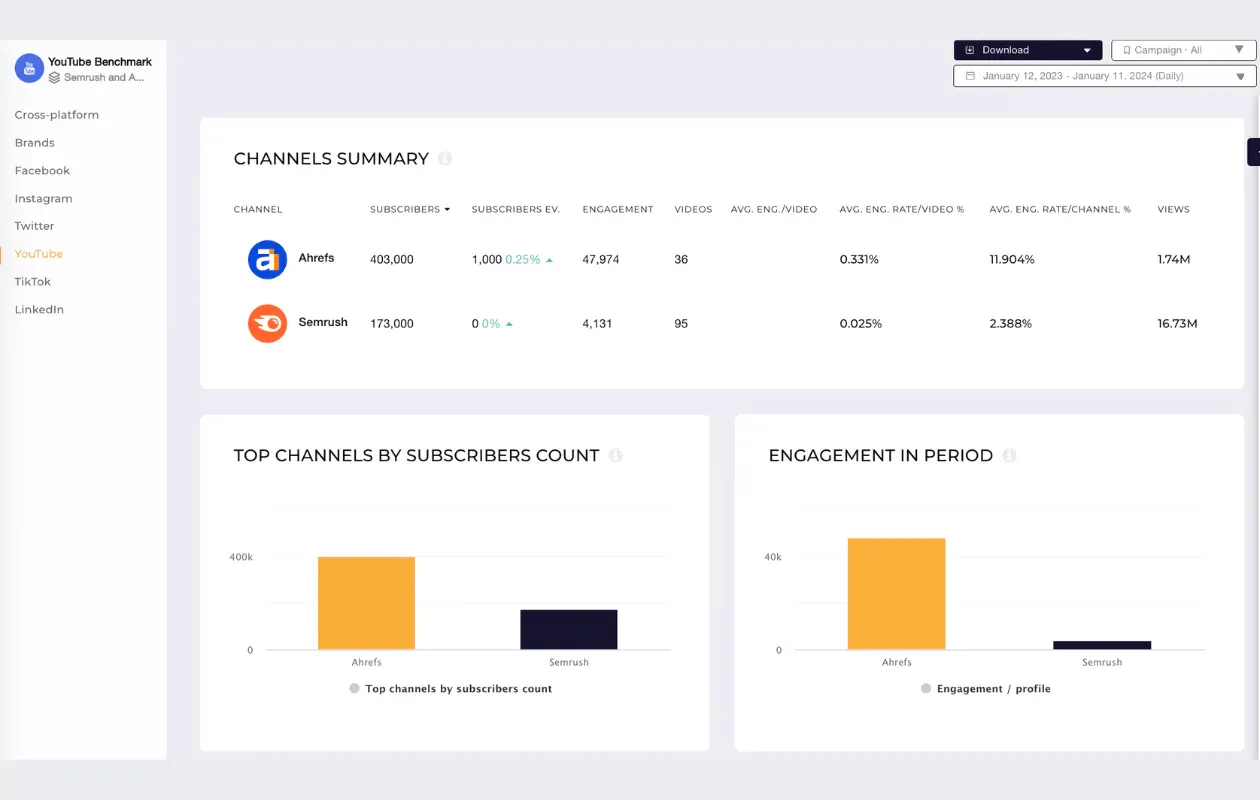Select Facebook in sidebar
1260x800 pixels.
42,171
